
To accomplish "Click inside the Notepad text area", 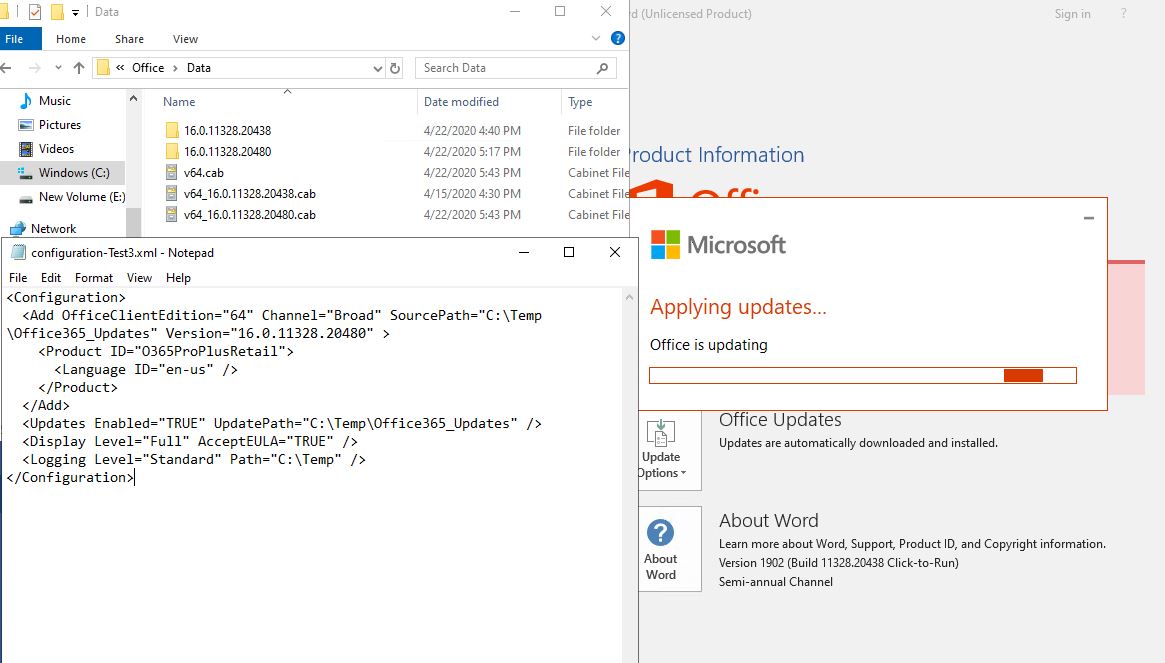I will coord(311,476).
